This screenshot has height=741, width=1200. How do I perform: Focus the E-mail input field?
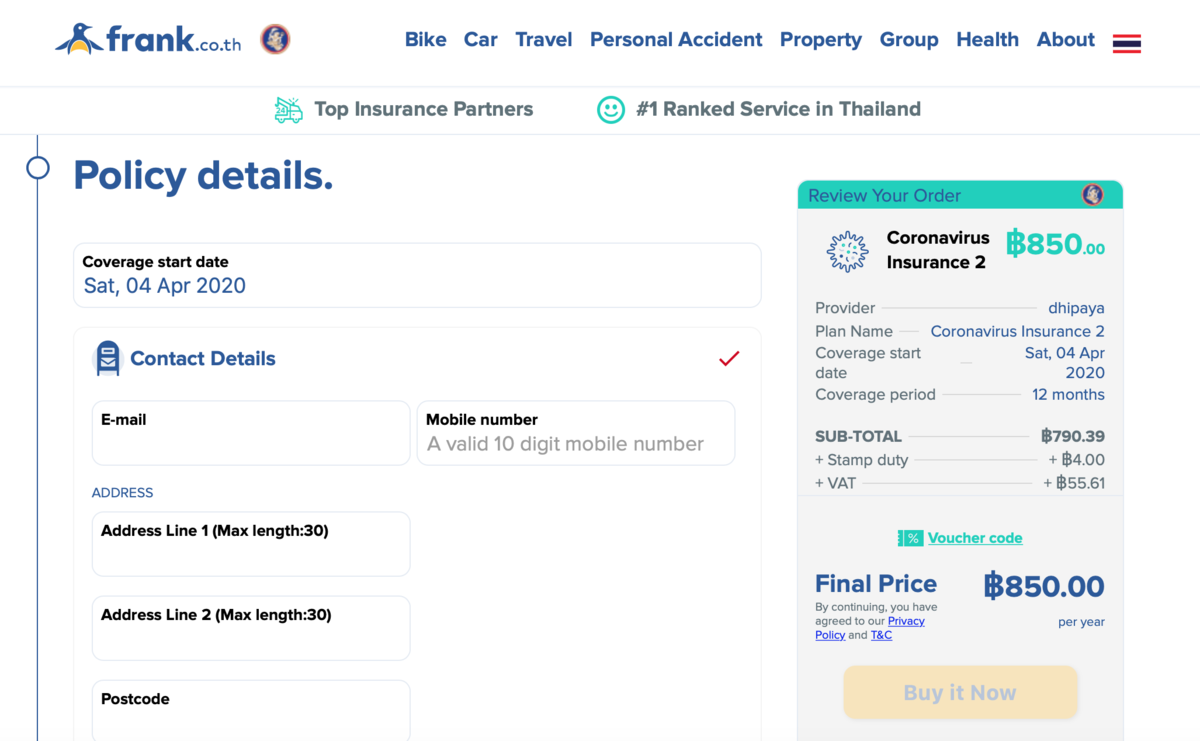click(x=251, y=433)
